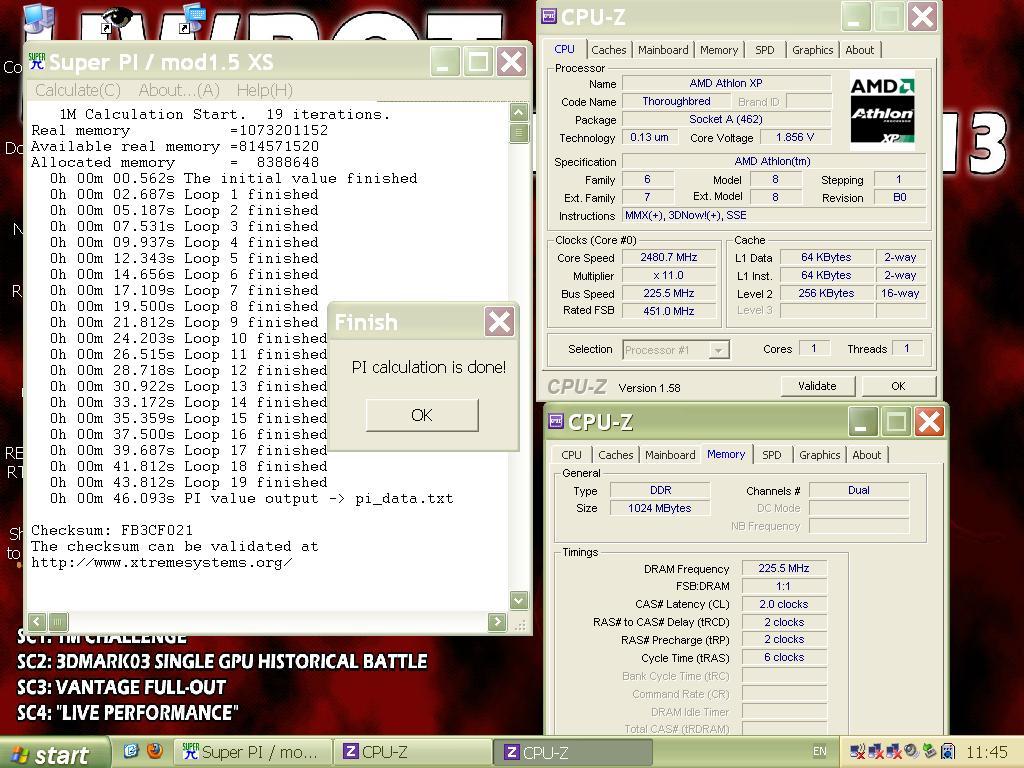The width and height of the screenshot is (1024, 768).
Task: Select Mainboard tab in CPU-Z memory window
Action: point(670,455)
